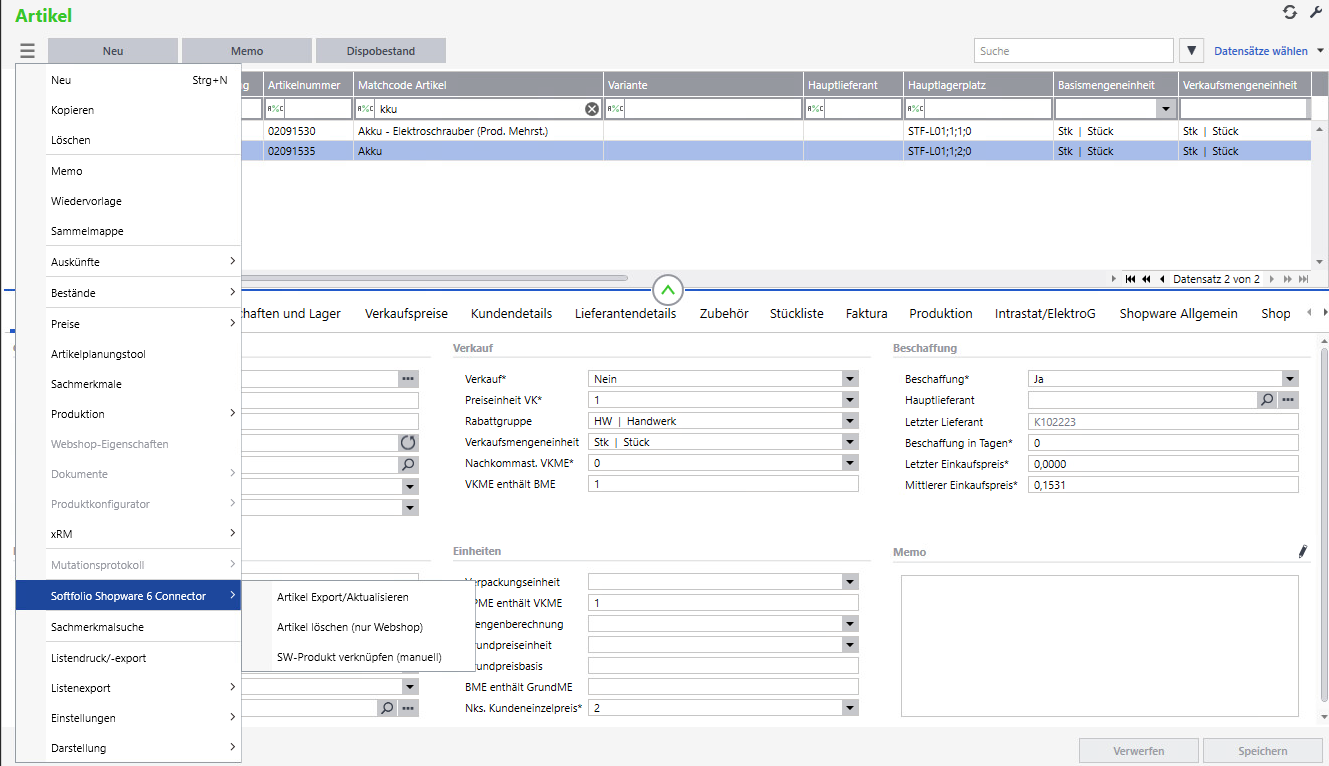The image size is (1329, 766).
Task: Clear the Matchcode Artikel filter text
Action: [592, 109]
